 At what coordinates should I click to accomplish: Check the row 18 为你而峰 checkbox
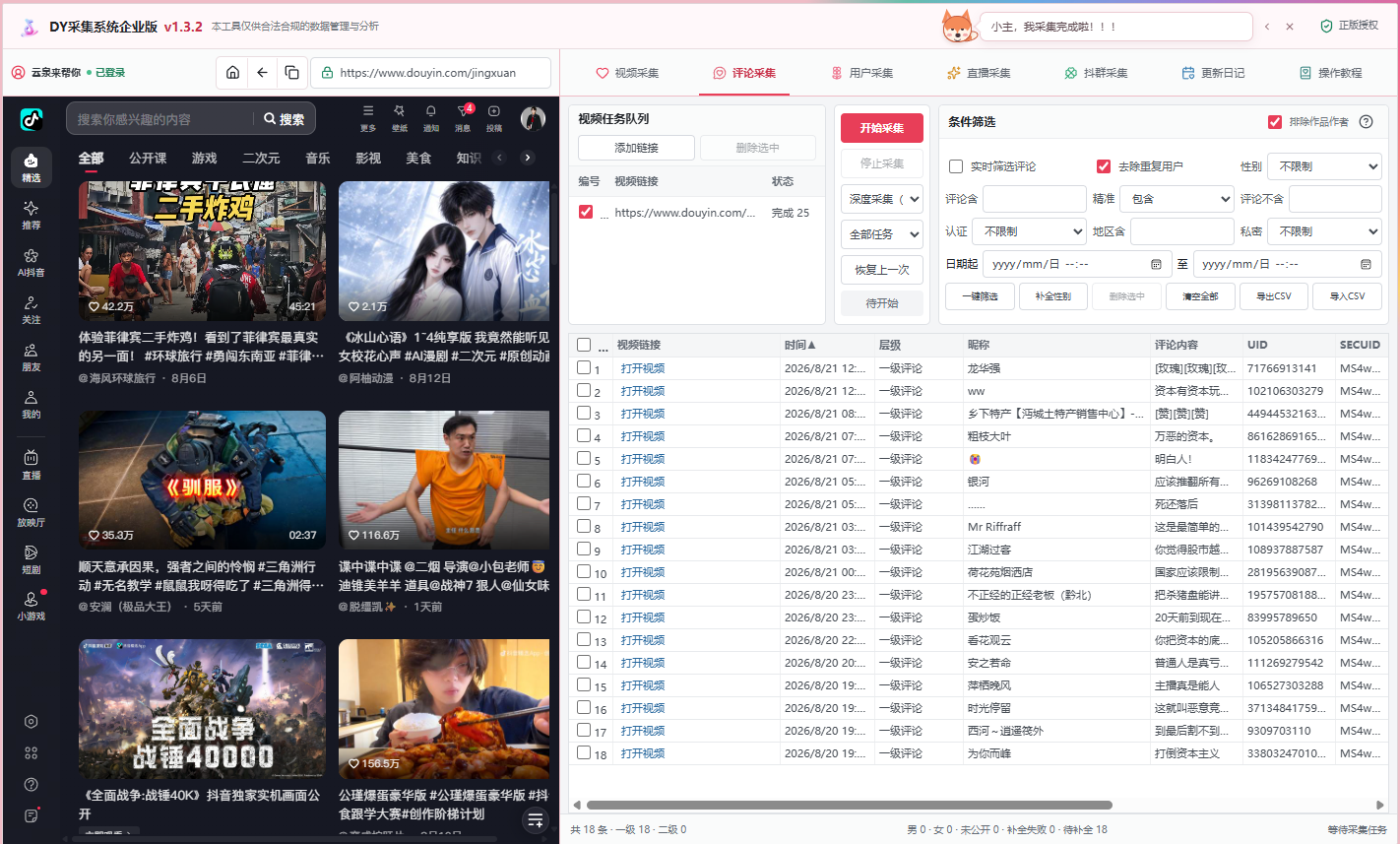(x=584, y=752)
